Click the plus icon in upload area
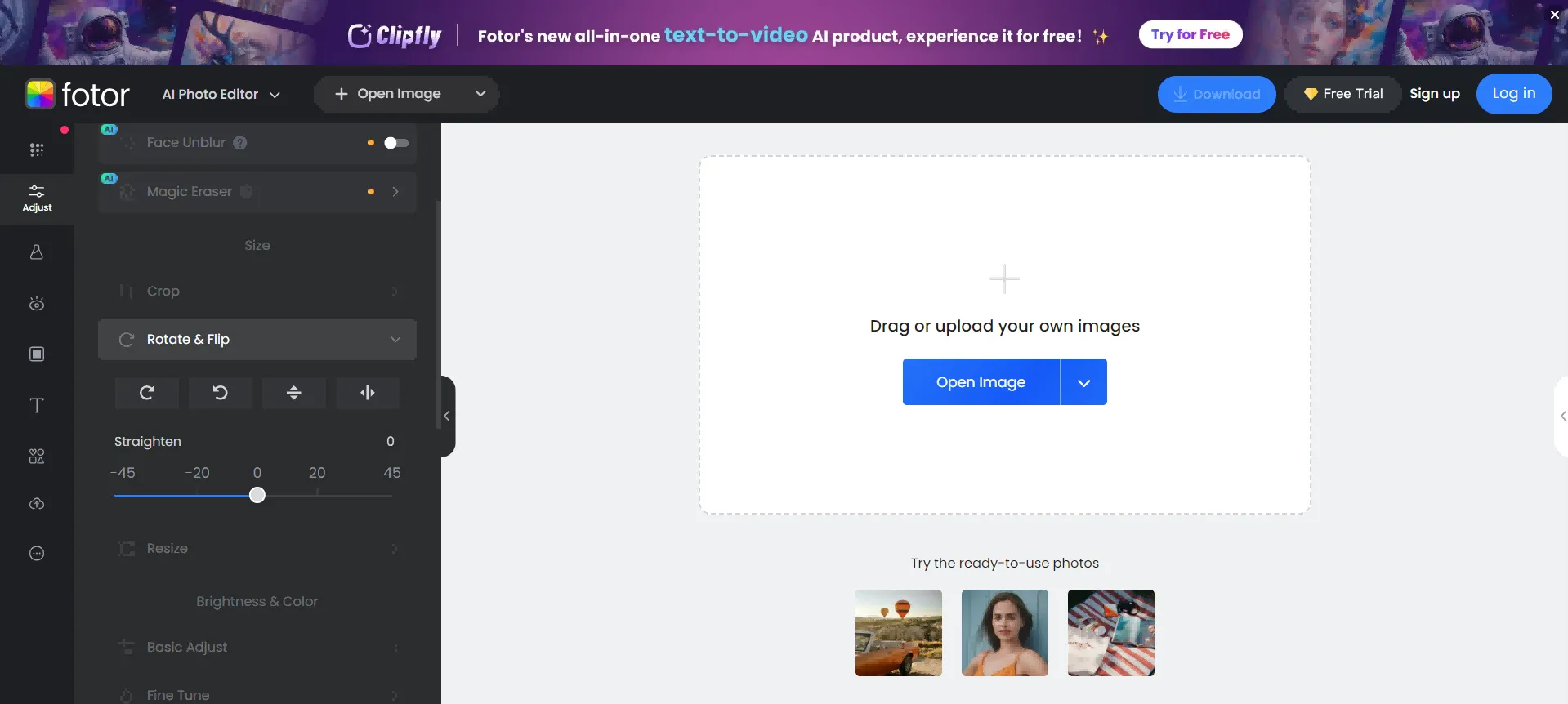Viewport: 1568px width, 704px height. 1004,278
